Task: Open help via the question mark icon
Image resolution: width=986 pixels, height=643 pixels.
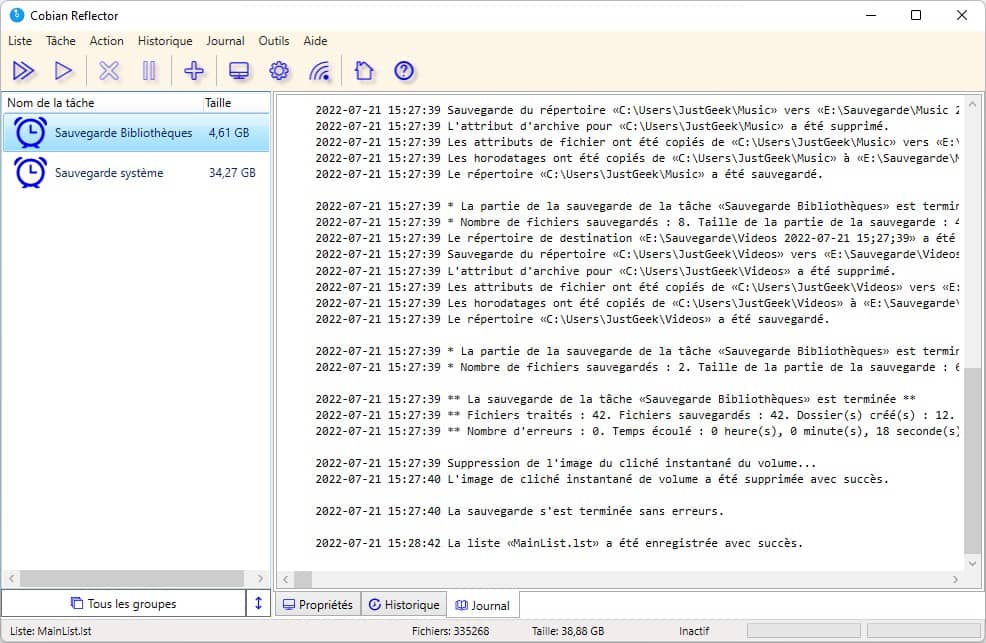Action: (404, 70)
